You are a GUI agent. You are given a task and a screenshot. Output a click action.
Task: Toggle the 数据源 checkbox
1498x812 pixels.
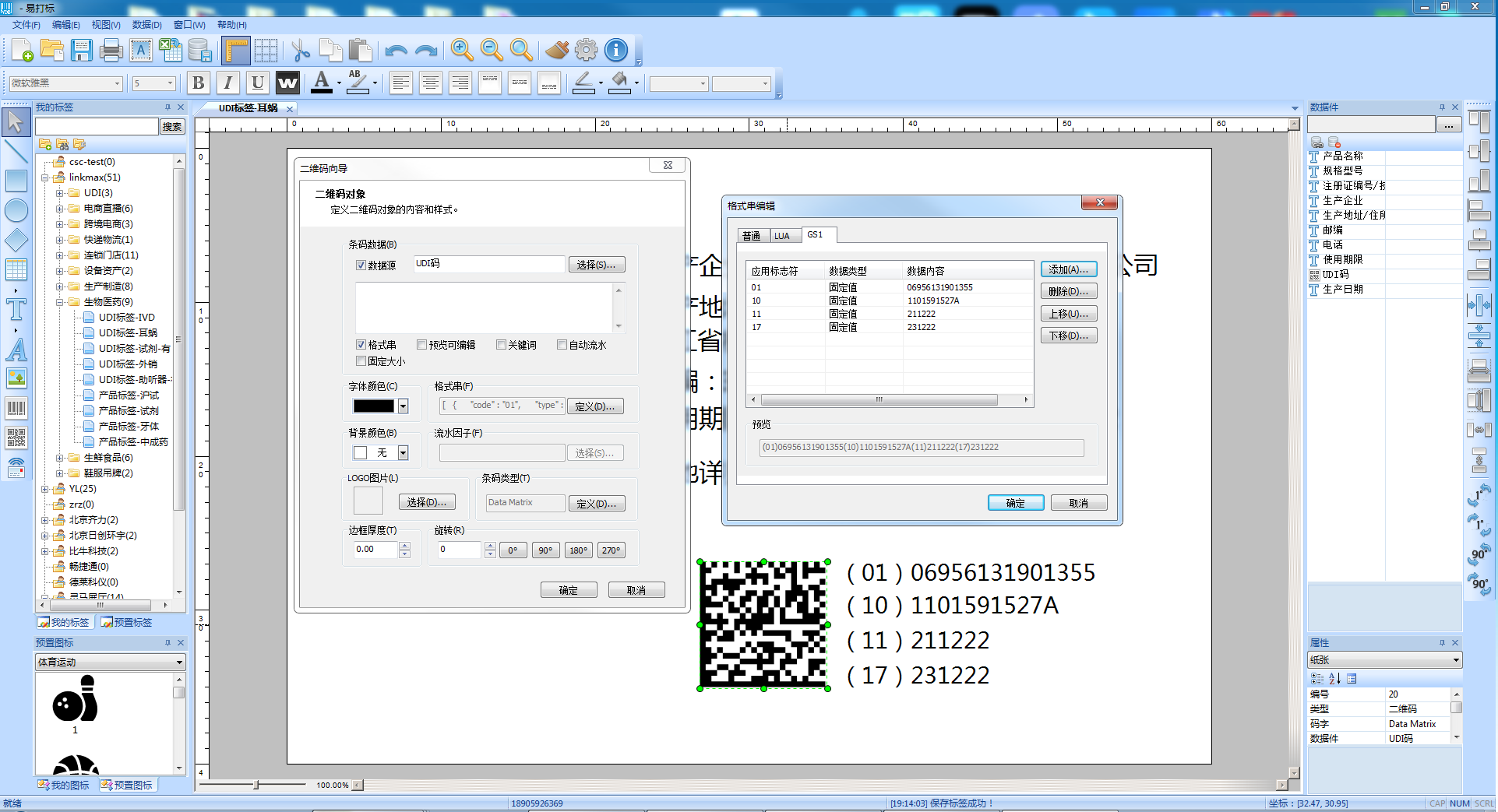361,265
